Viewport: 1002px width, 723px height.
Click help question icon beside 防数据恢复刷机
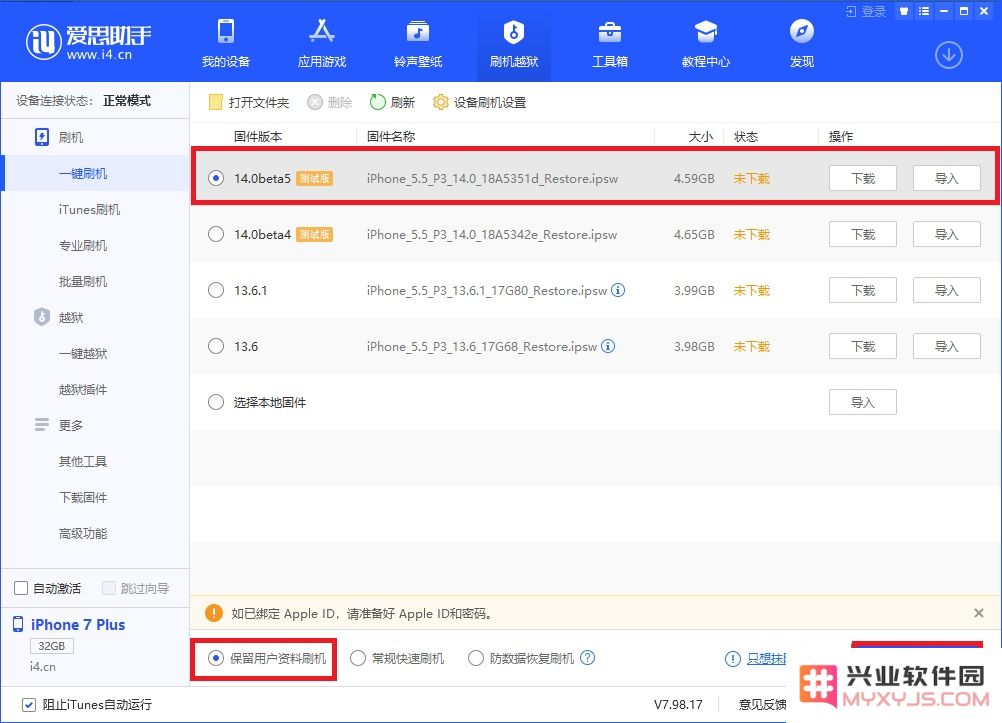(x=587, y=657)
